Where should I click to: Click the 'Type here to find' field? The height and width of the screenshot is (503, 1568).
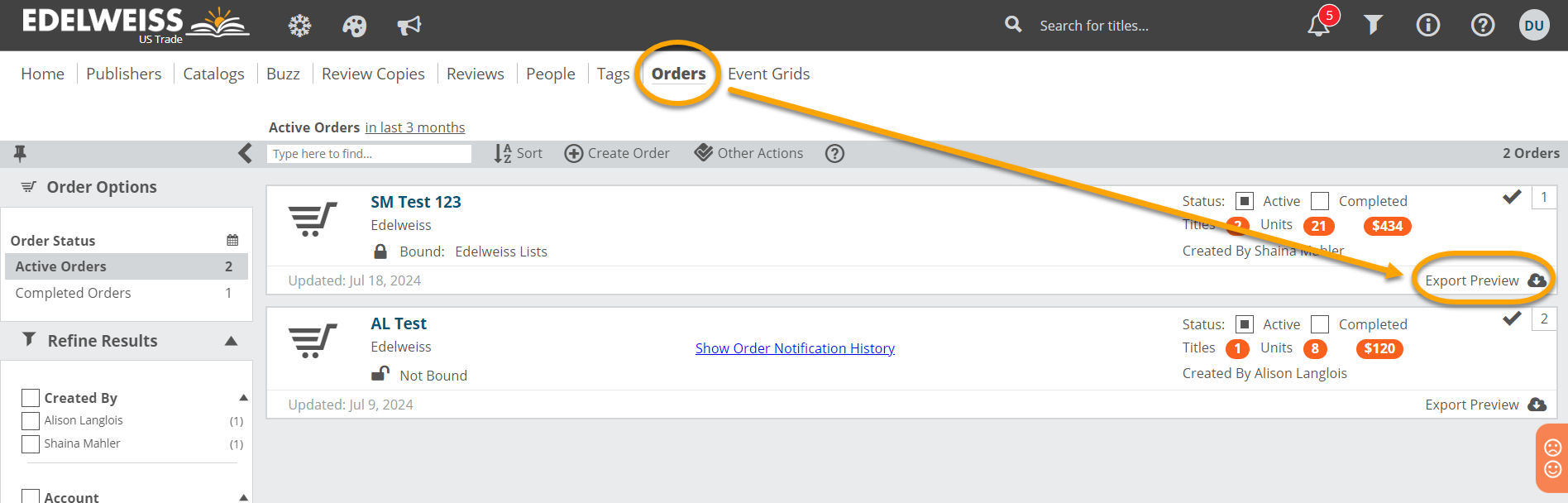tap(369, 153)
